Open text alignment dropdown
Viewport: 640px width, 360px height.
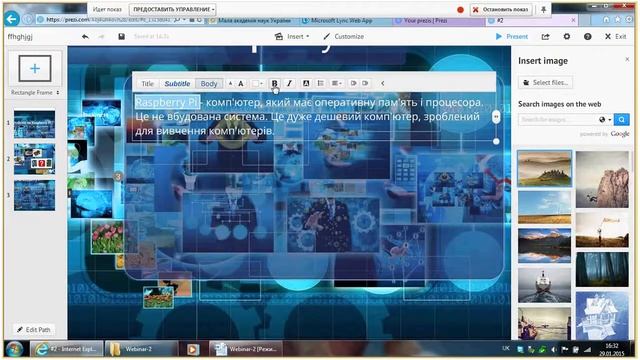[x=336, y=83]
